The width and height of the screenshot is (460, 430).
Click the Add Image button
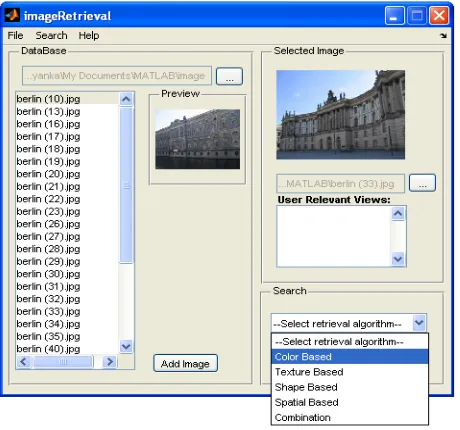[x=185, y=363]
